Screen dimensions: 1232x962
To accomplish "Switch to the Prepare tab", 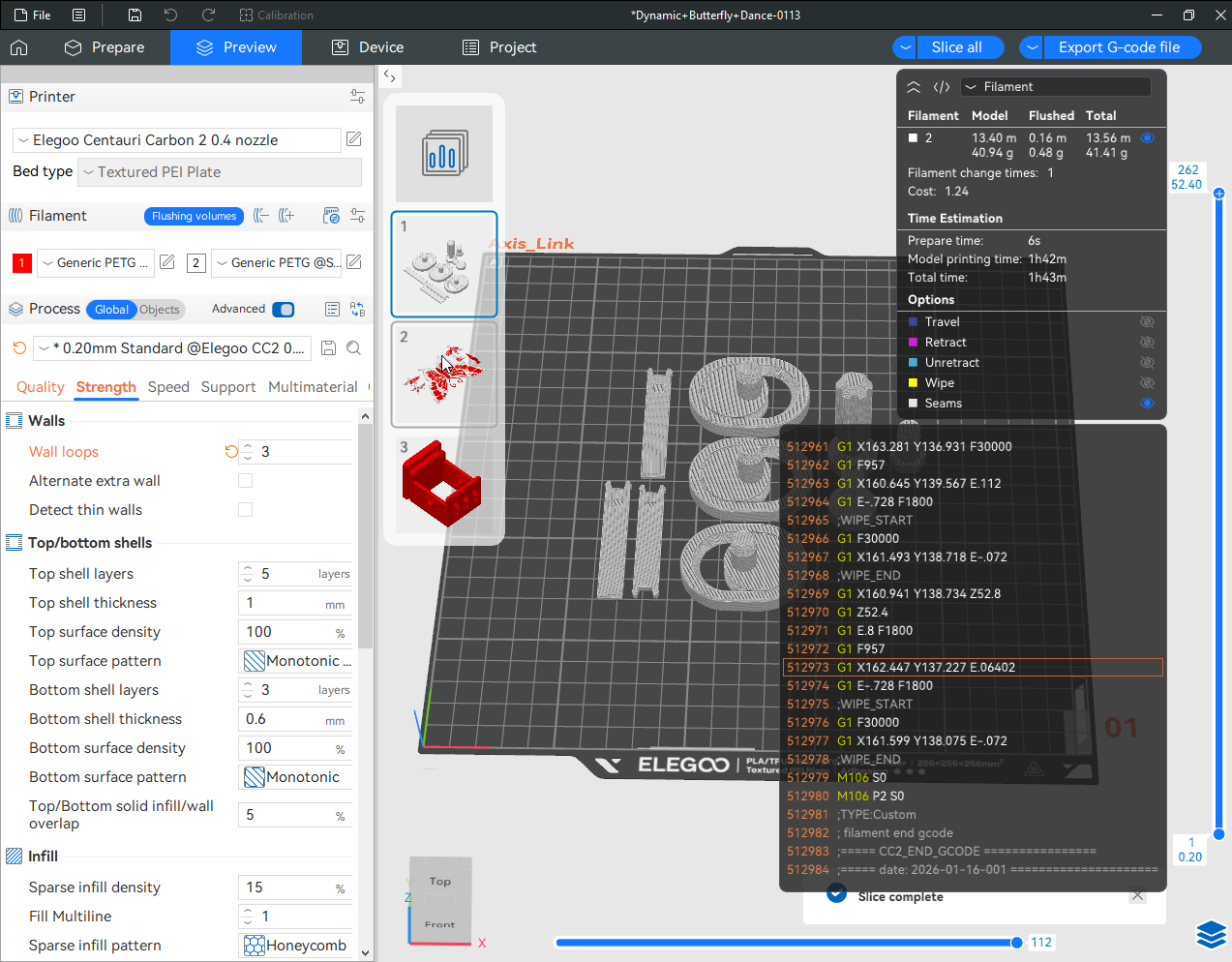I will coord(105,47).
